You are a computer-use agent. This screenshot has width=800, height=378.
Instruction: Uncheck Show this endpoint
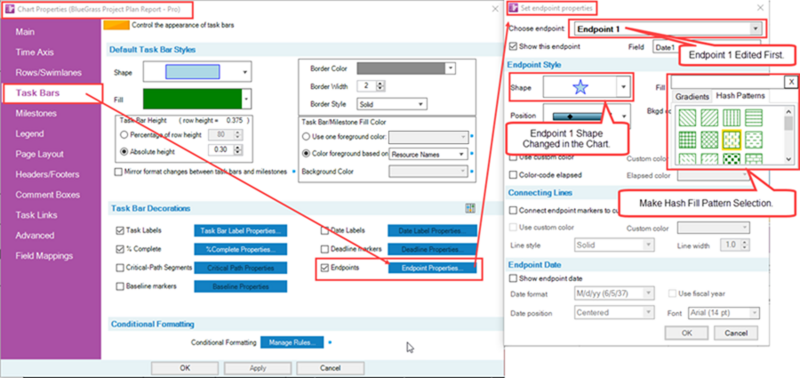[514, 46]
